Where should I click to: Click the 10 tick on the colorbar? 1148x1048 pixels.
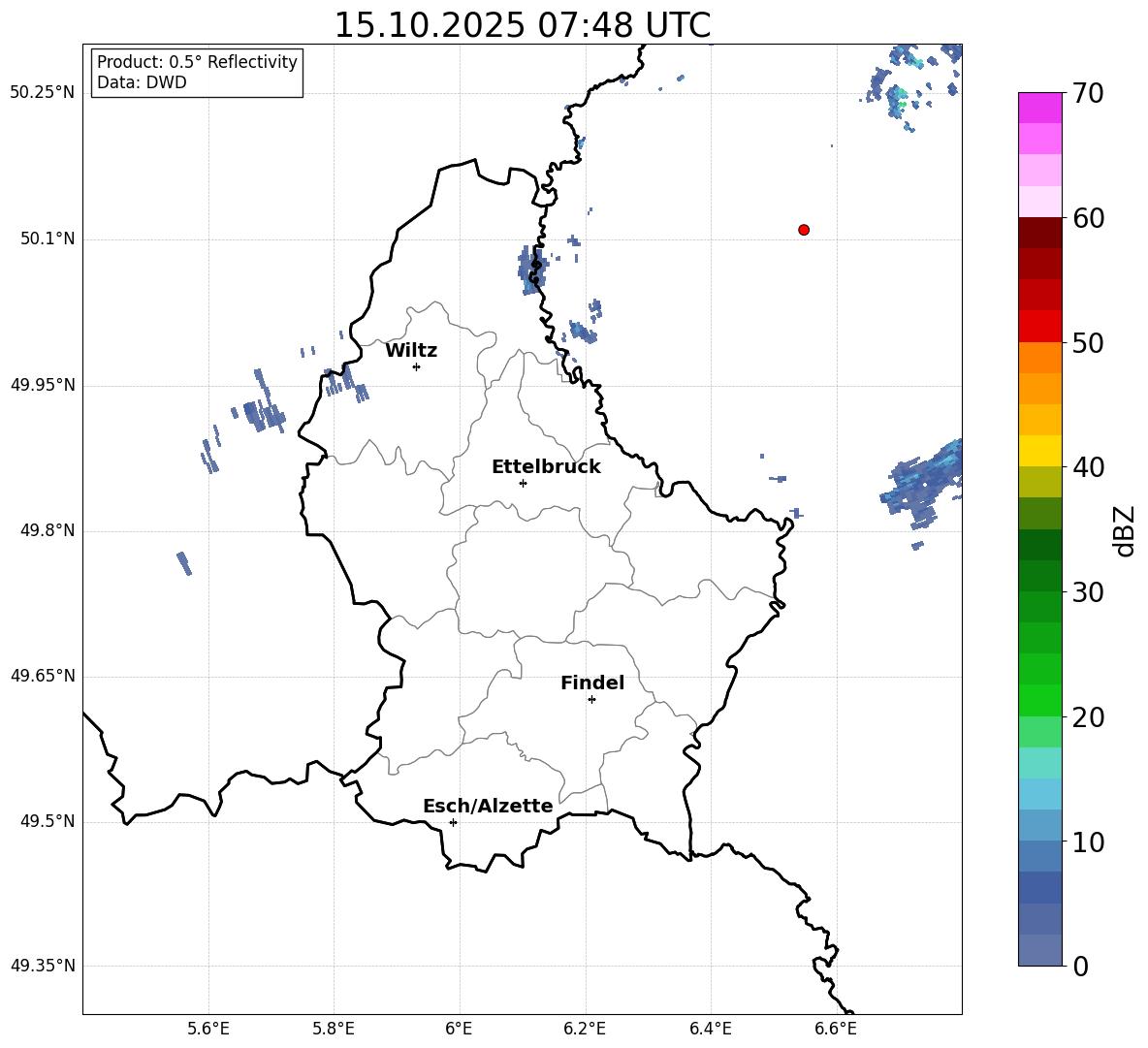pos(1088,842)
